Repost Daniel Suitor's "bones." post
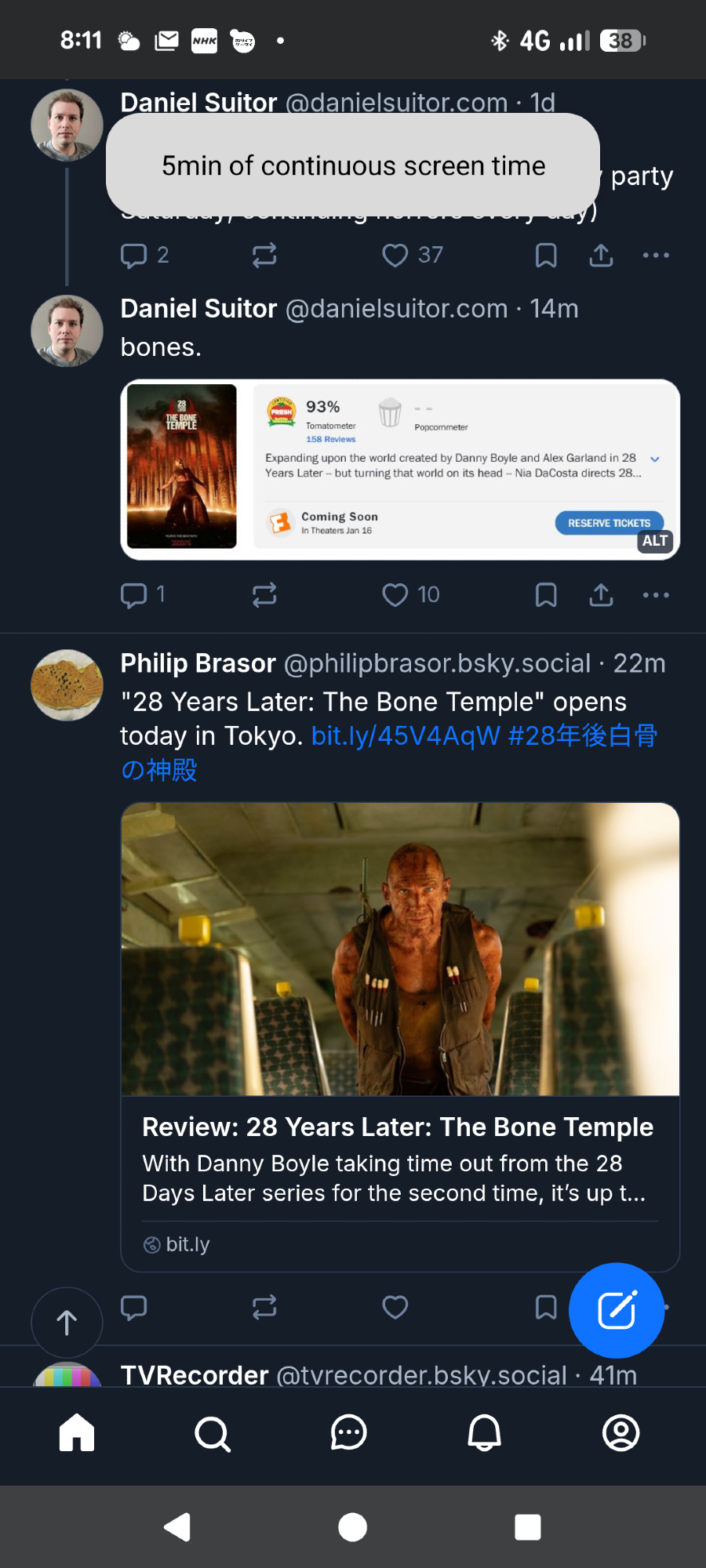The height and width of the screenshot is (1568, 706). (264, 595)
